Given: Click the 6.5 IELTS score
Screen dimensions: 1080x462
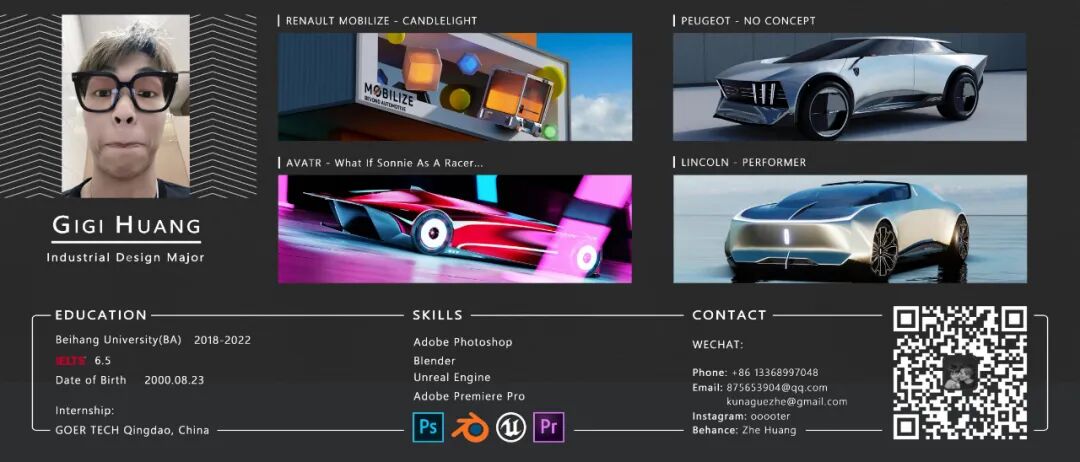Looking at the screenshot, I should [x=103, y=361].
